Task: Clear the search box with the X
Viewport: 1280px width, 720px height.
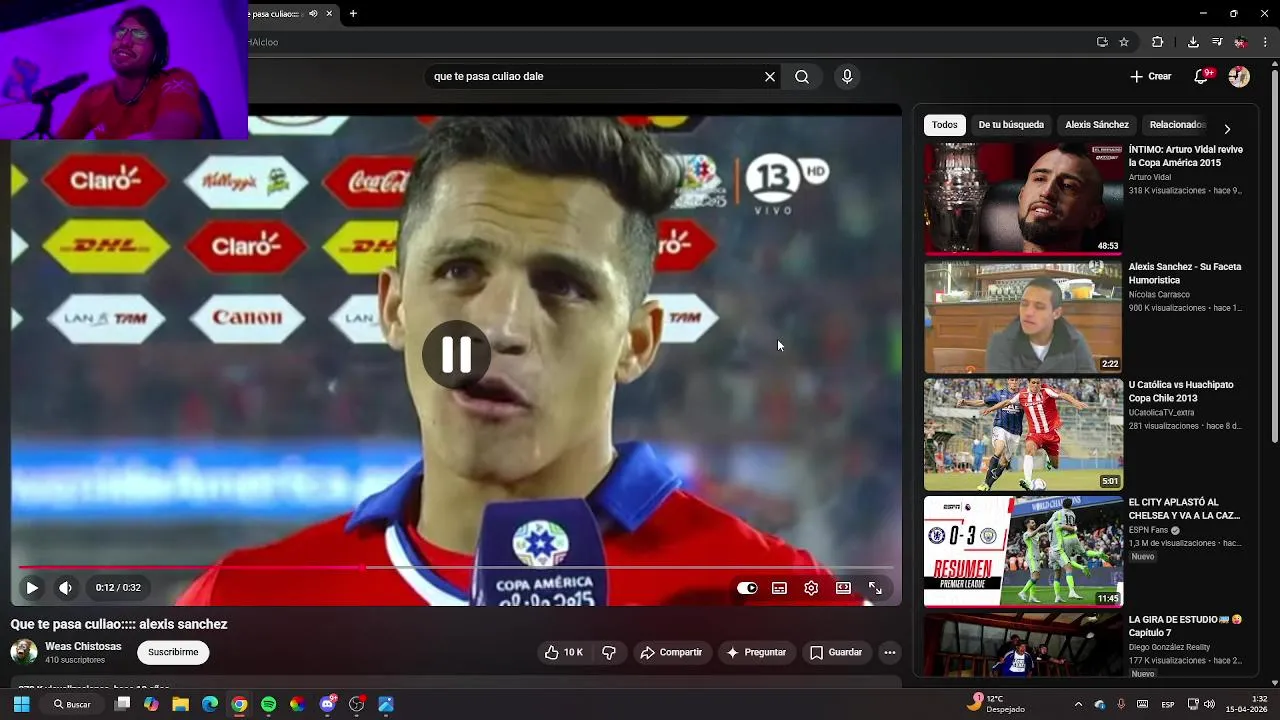Action: tap(770, 76)
